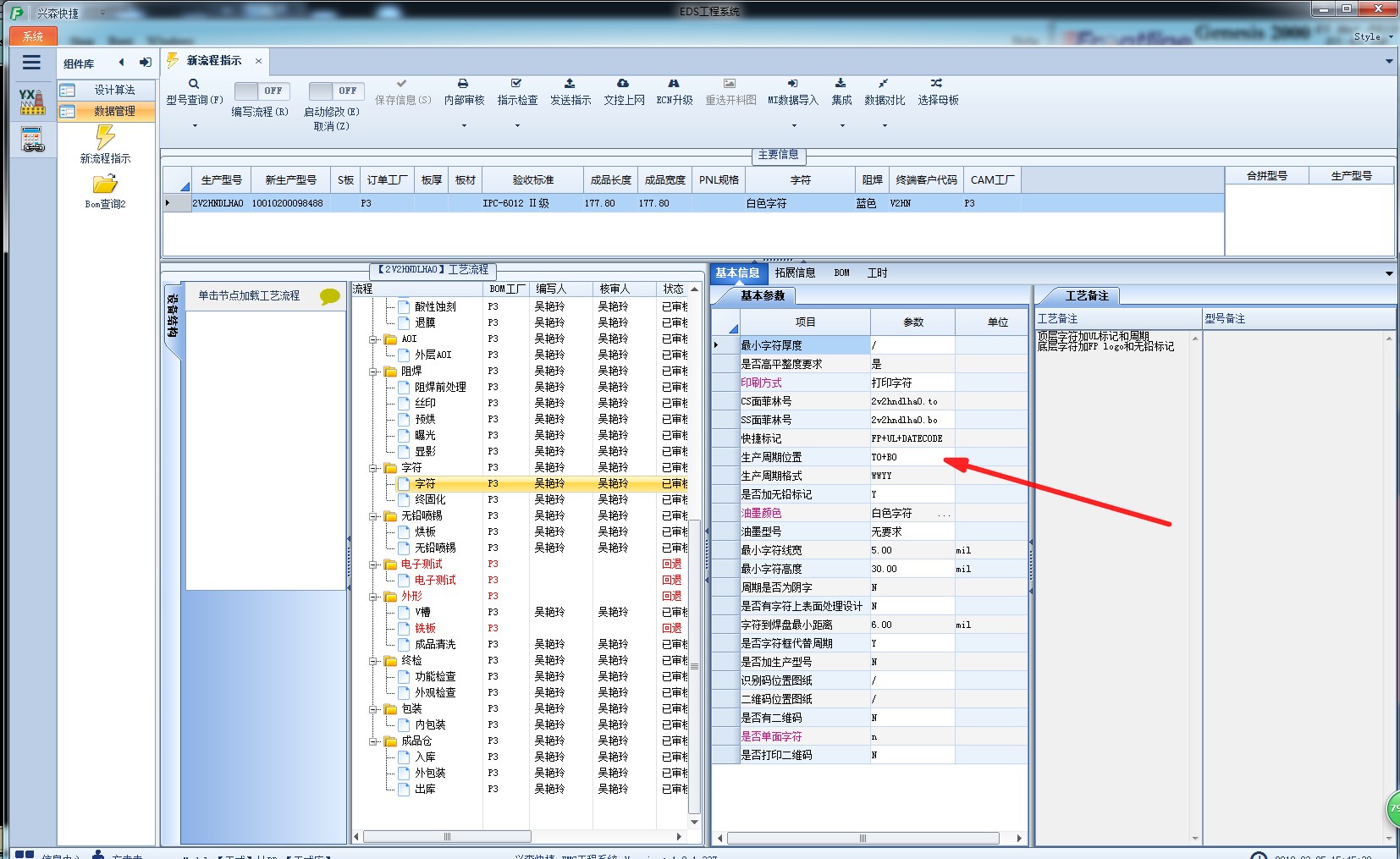Switch to 基本信息 tab
Viewport: 1400px width, 859px height.
(x=737, y=273)
